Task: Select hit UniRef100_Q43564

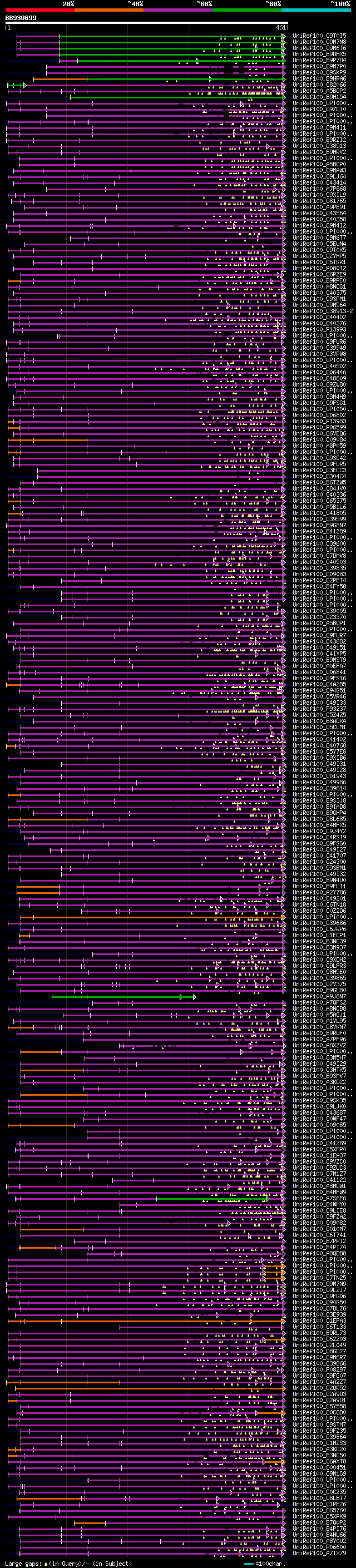Action: tap(319, 213)
